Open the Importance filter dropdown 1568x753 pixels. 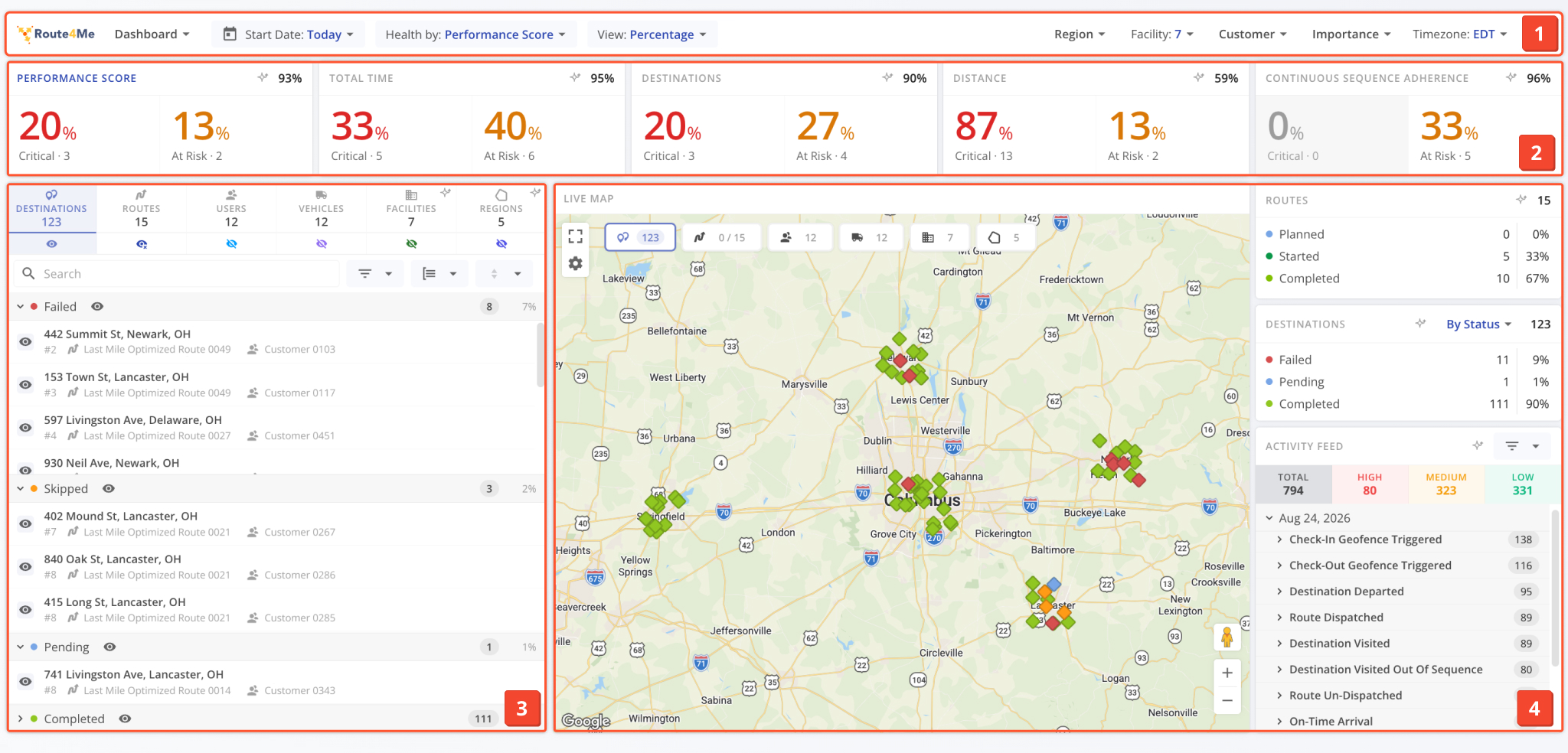(1351, 34)
